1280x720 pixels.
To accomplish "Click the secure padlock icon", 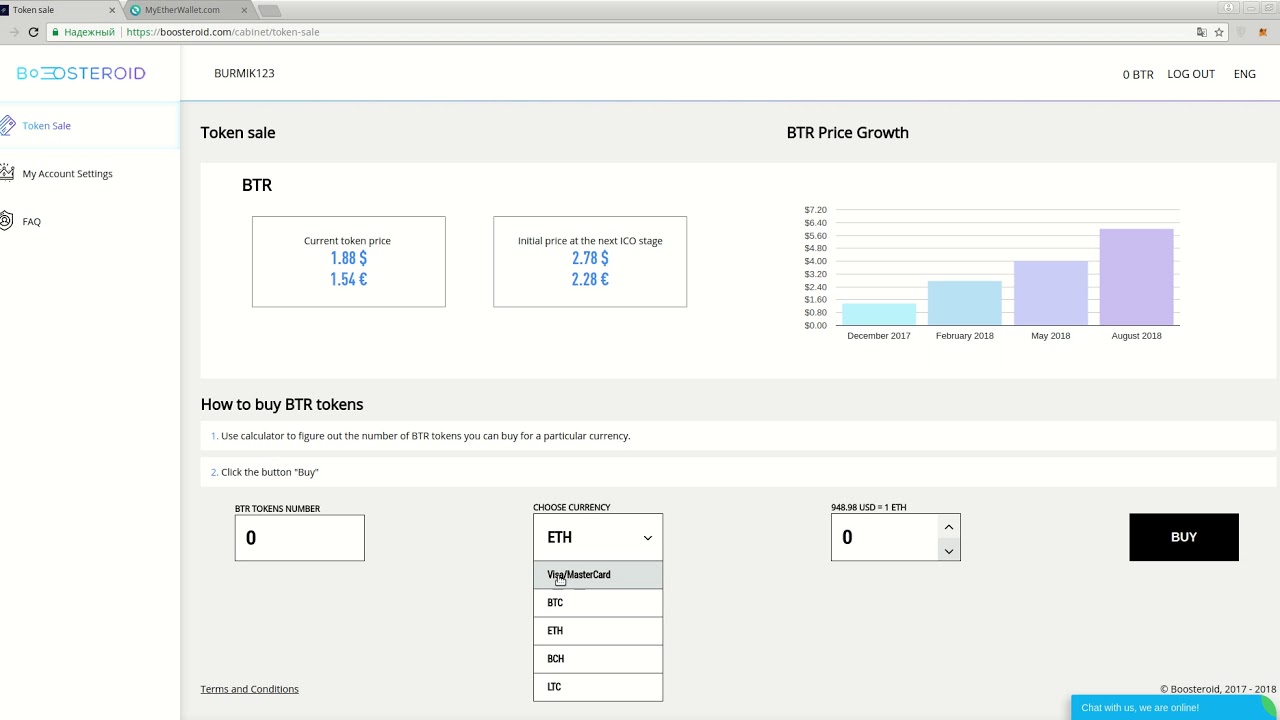I will point(56,32).
